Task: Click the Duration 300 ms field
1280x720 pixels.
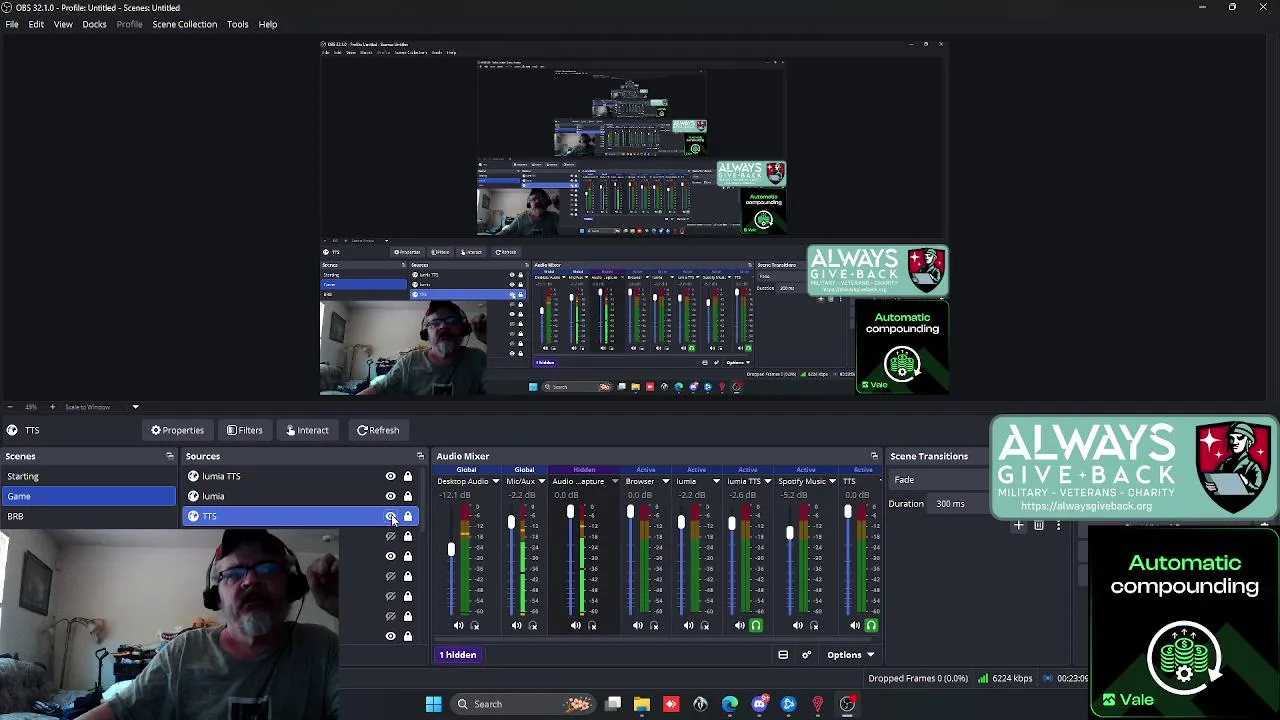Action: tap(958, 504)
